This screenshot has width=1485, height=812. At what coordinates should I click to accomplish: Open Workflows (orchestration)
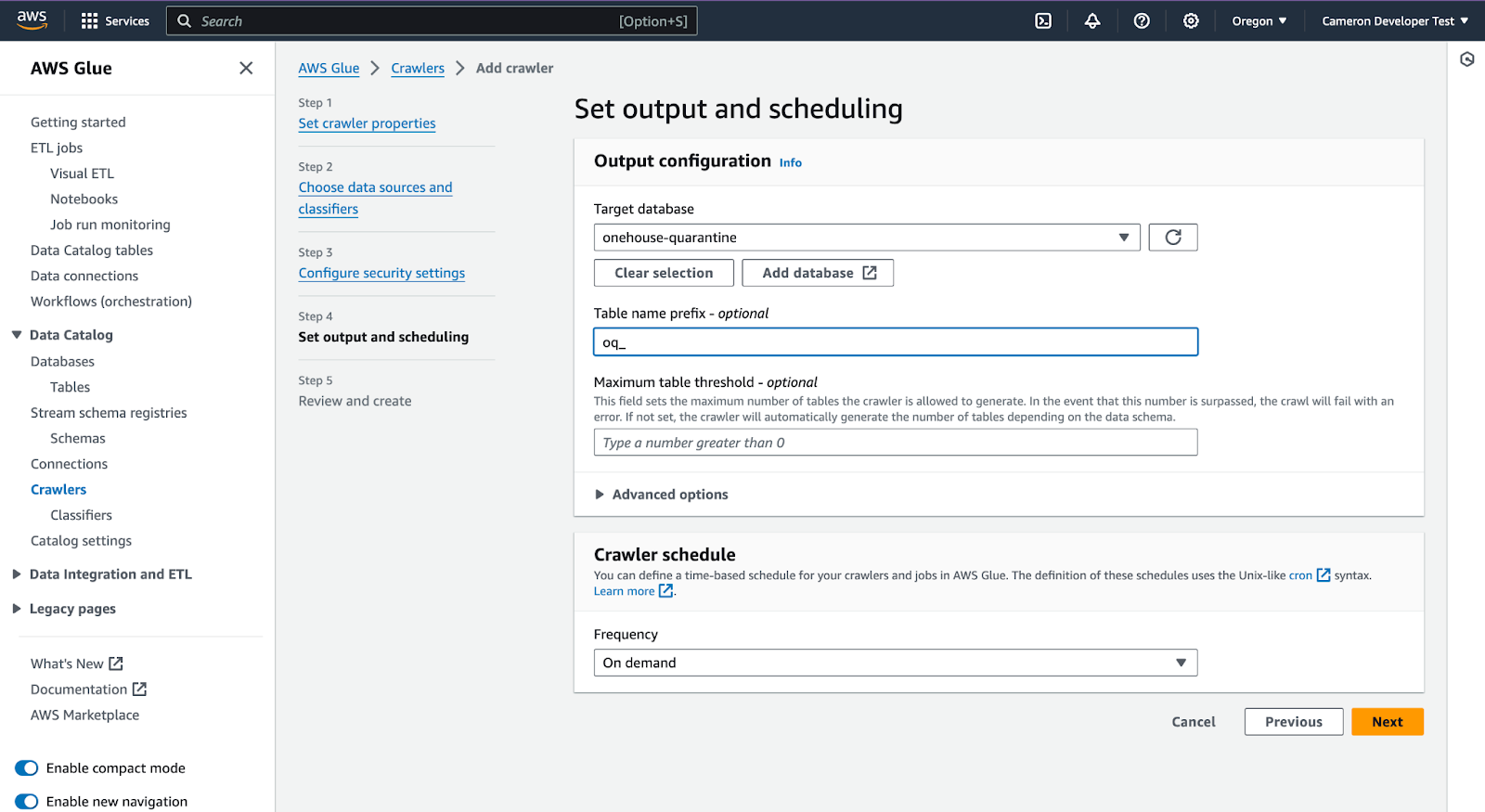point(111,302)
